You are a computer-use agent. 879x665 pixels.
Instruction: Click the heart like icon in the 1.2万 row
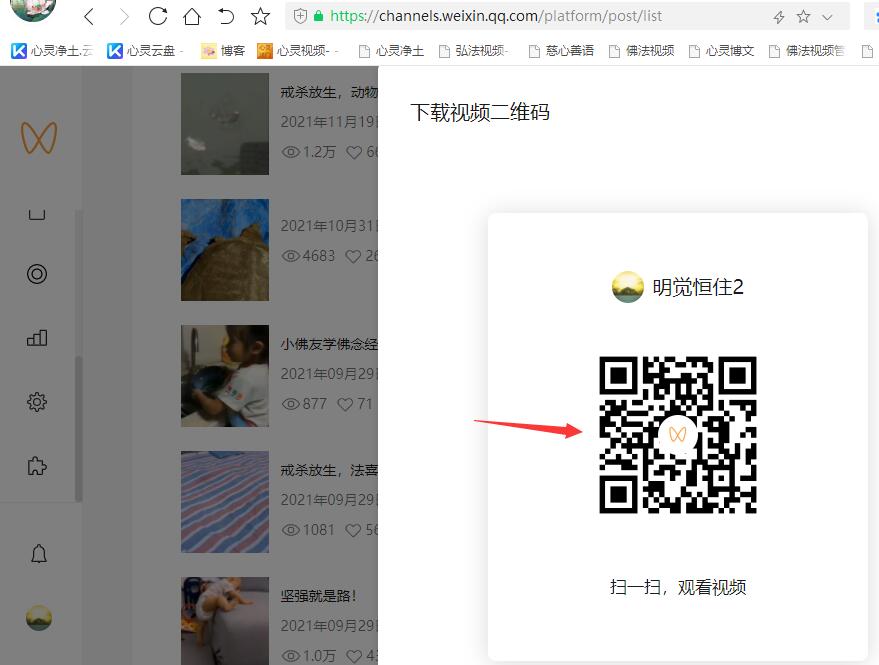click(354, 152)
